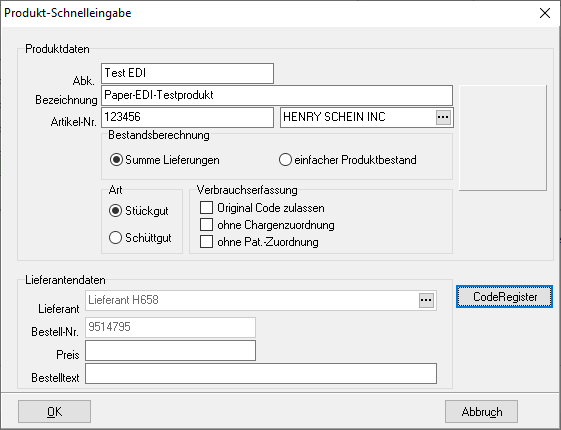Click the empty Preis input field

pyautogui.click(x=170, y=351)
